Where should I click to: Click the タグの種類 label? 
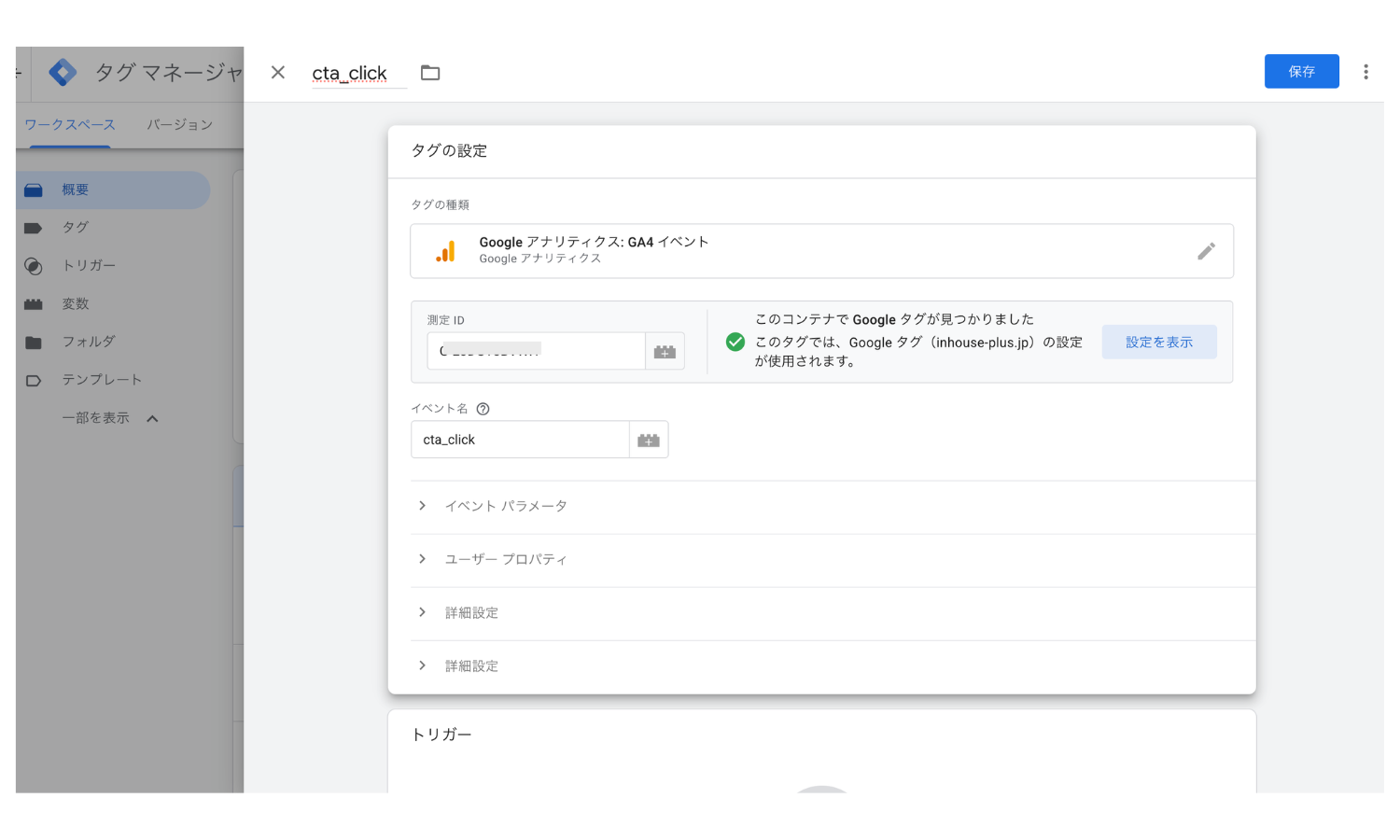pyautogui.click(x=441, y=204)
